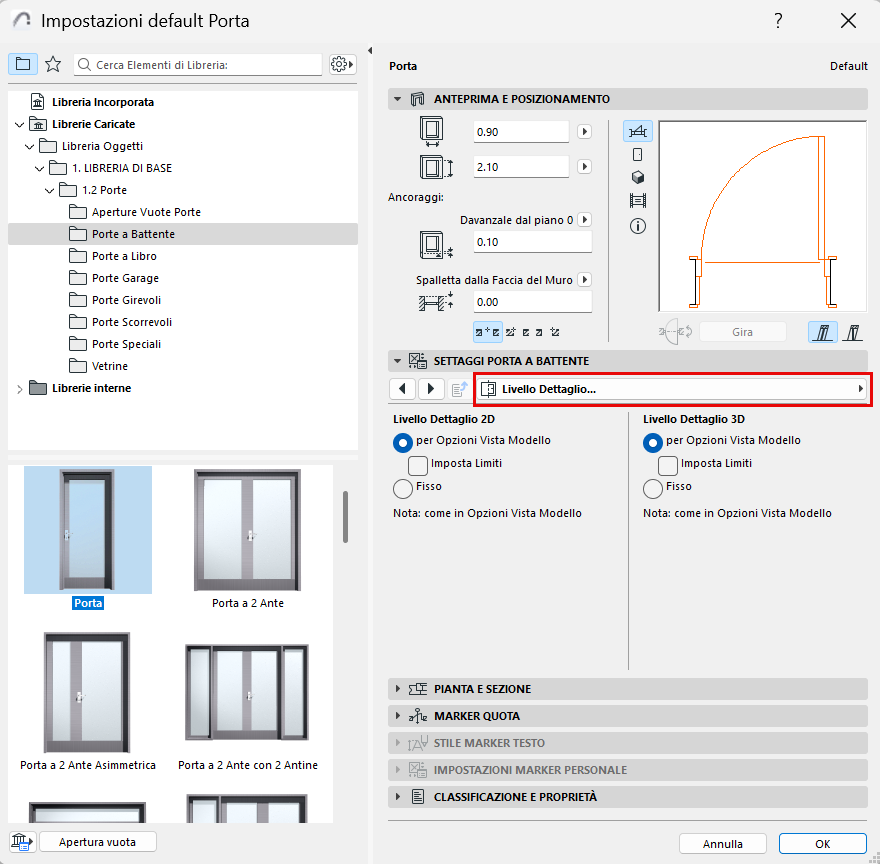
Task: Open the width 0.90 options arrow
Action: [x=584, y=131]
